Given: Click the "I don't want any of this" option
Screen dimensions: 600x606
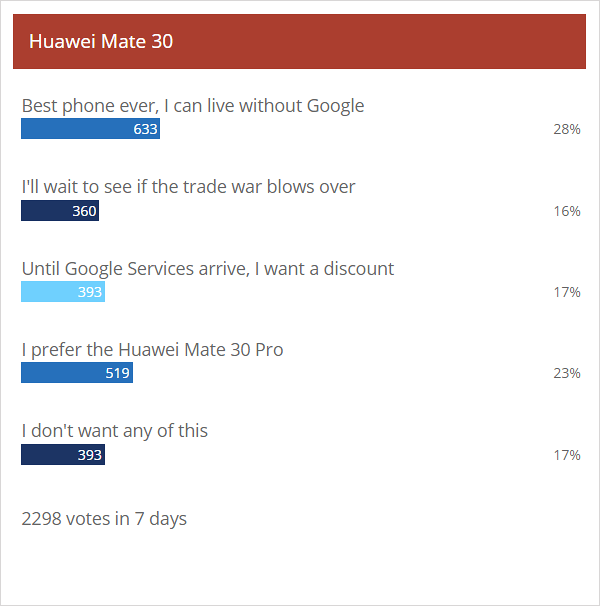Looking at the screenshot, I should pyautogui.click(x=115, y=431).
